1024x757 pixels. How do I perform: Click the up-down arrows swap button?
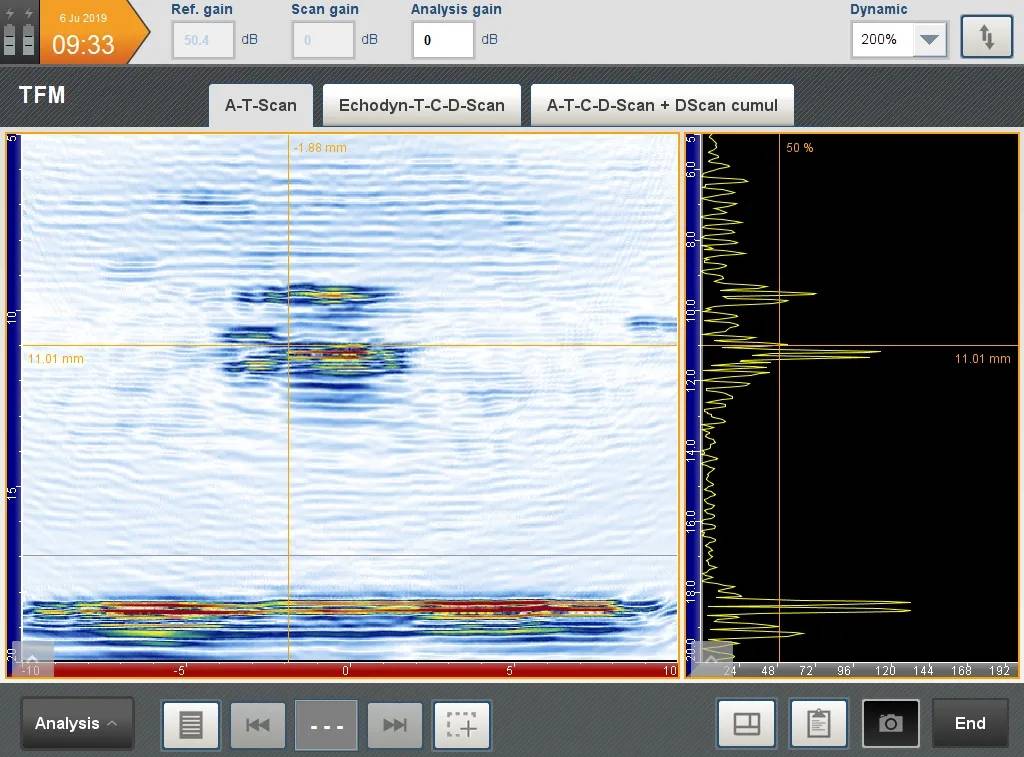coord(986,38)
